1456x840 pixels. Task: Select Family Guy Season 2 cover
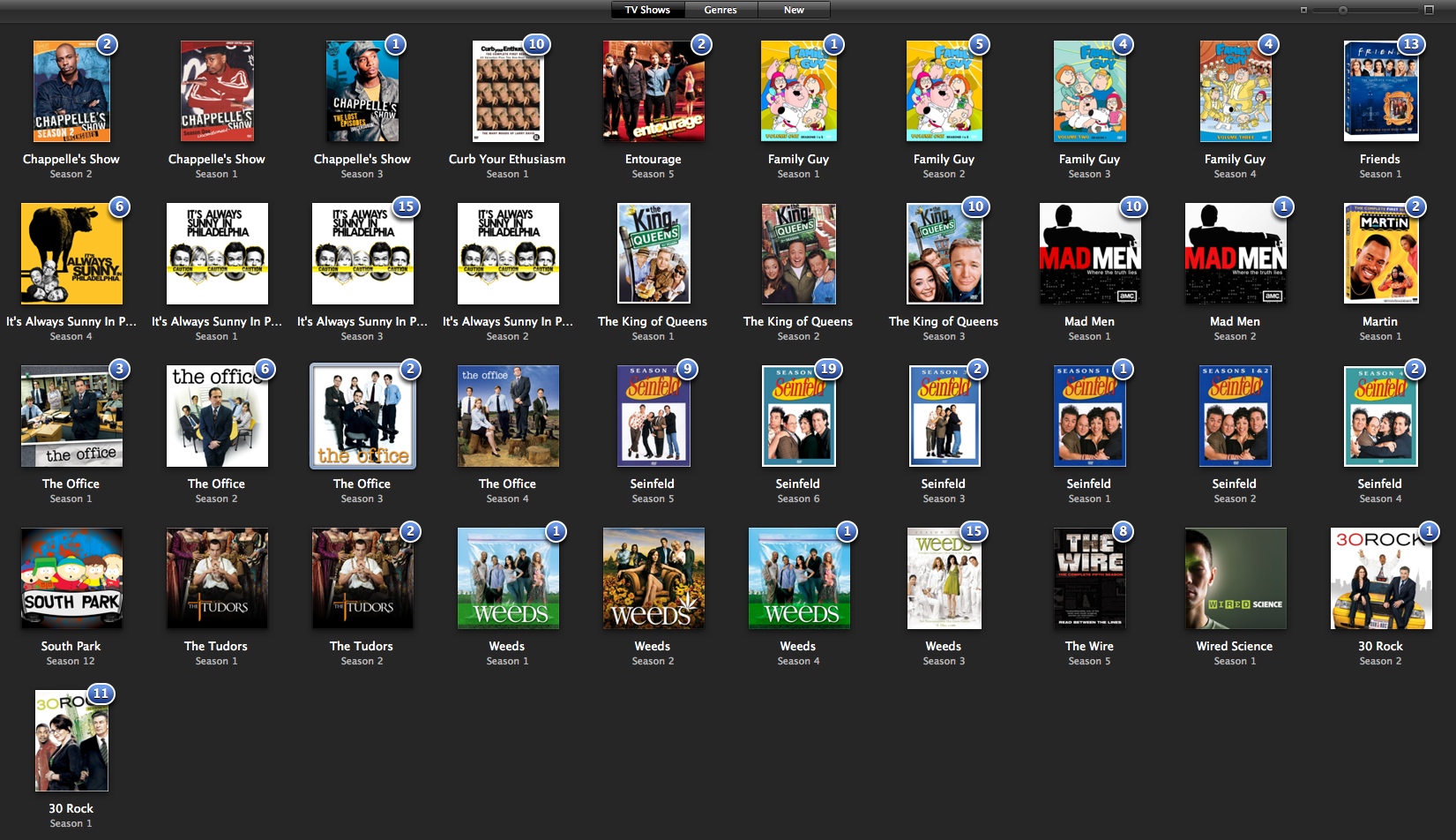945,91
